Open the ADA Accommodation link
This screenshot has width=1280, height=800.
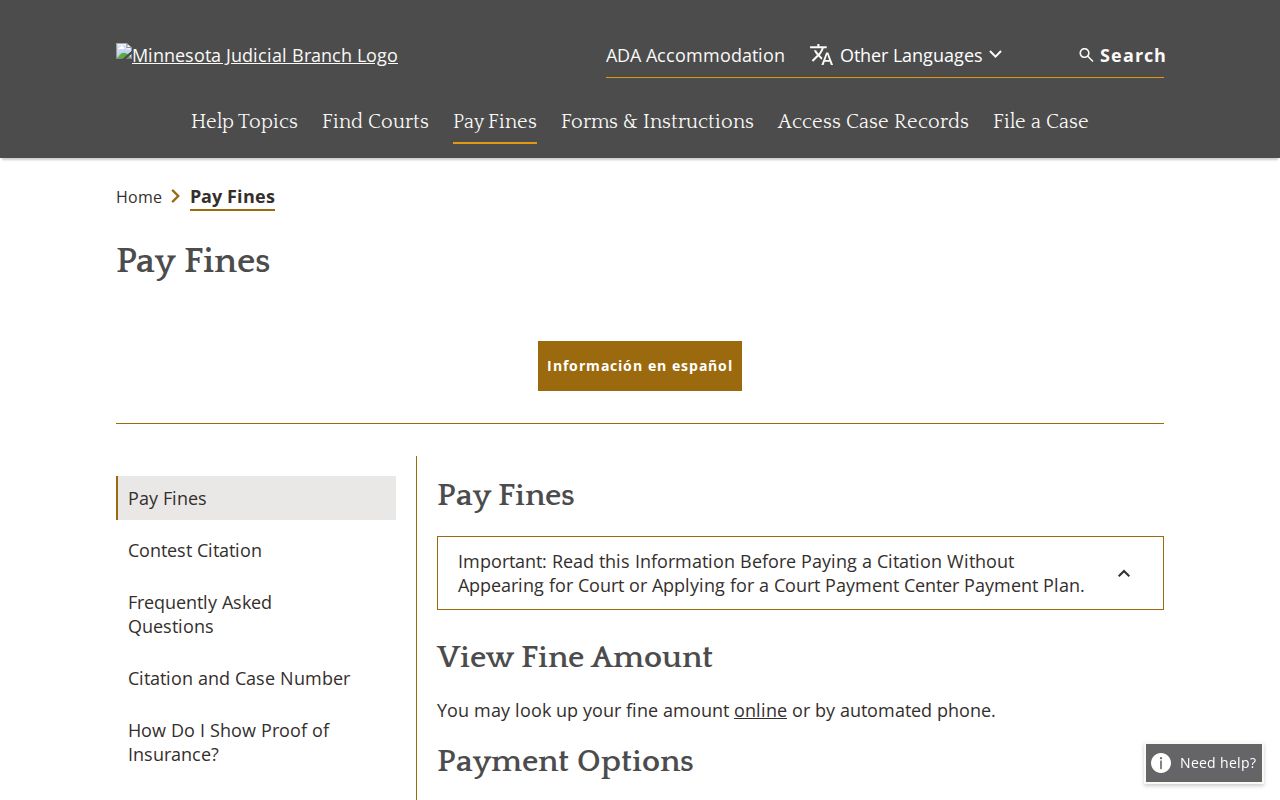tap(695, 55)
